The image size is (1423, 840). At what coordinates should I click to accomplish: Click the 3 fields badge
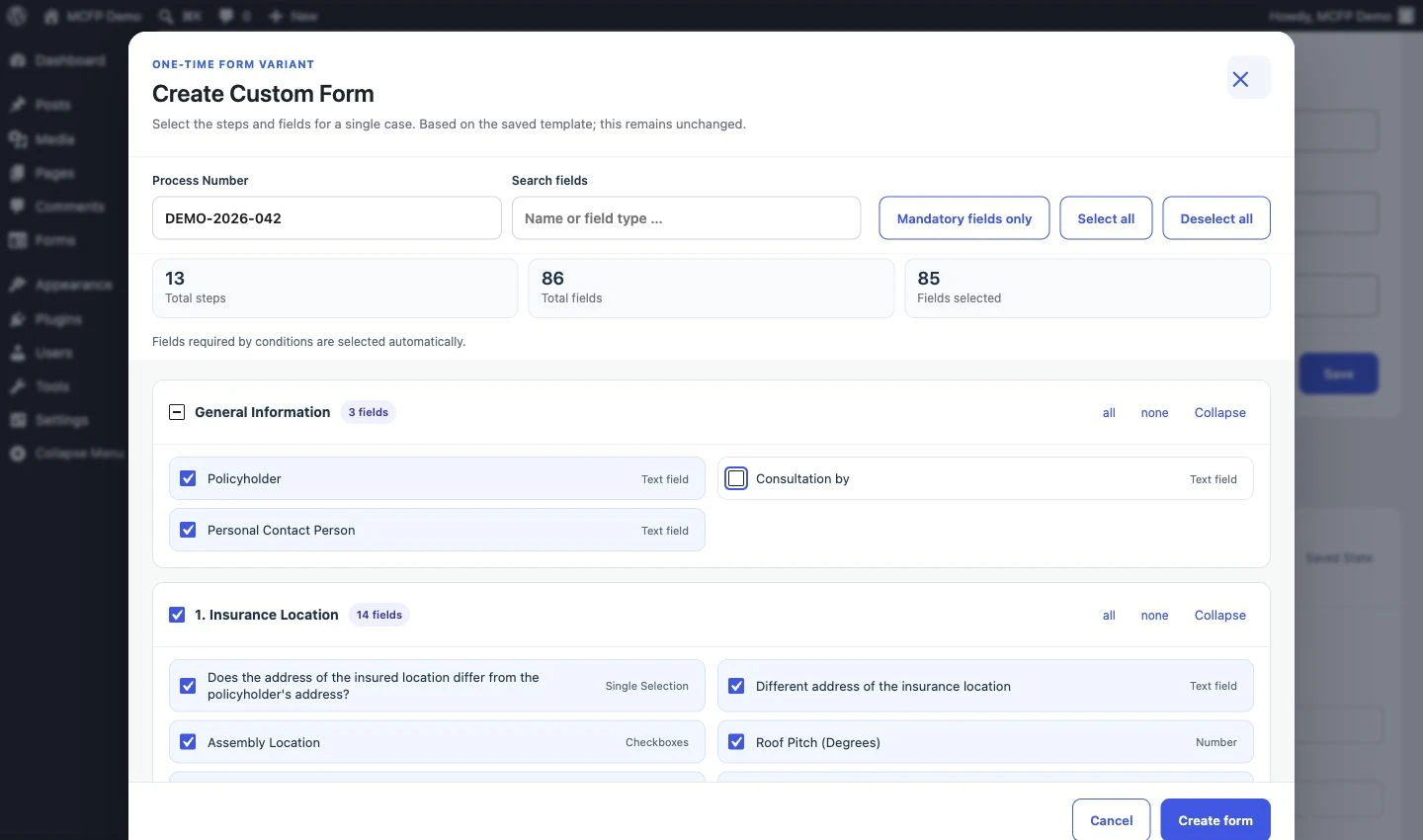click(x=368, y=412)
